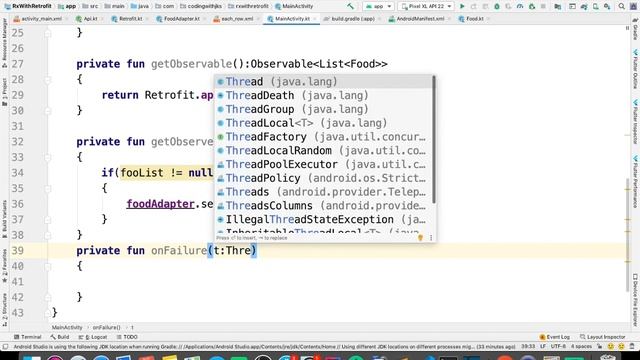Select ThreadLocalRandom in the completion list
This screenshot has width=640, height=360.
tap(324, 151)
